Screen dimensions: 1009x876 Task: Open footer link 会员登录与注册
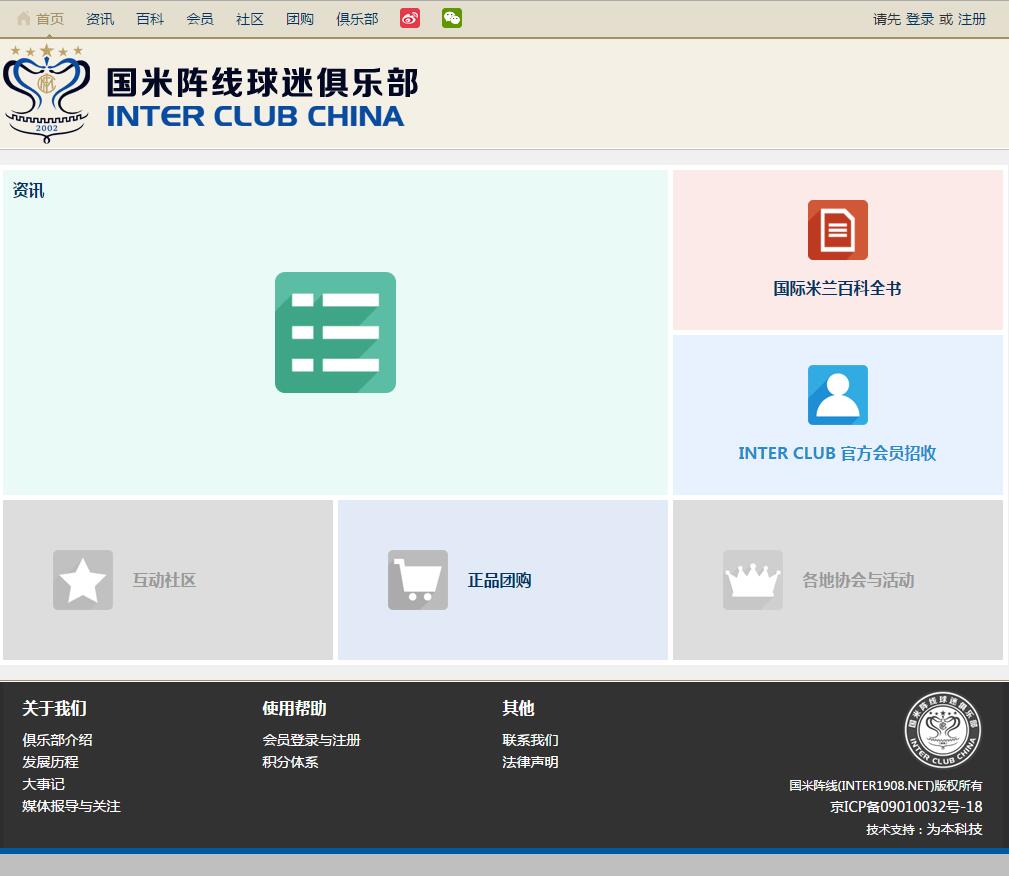311,740
